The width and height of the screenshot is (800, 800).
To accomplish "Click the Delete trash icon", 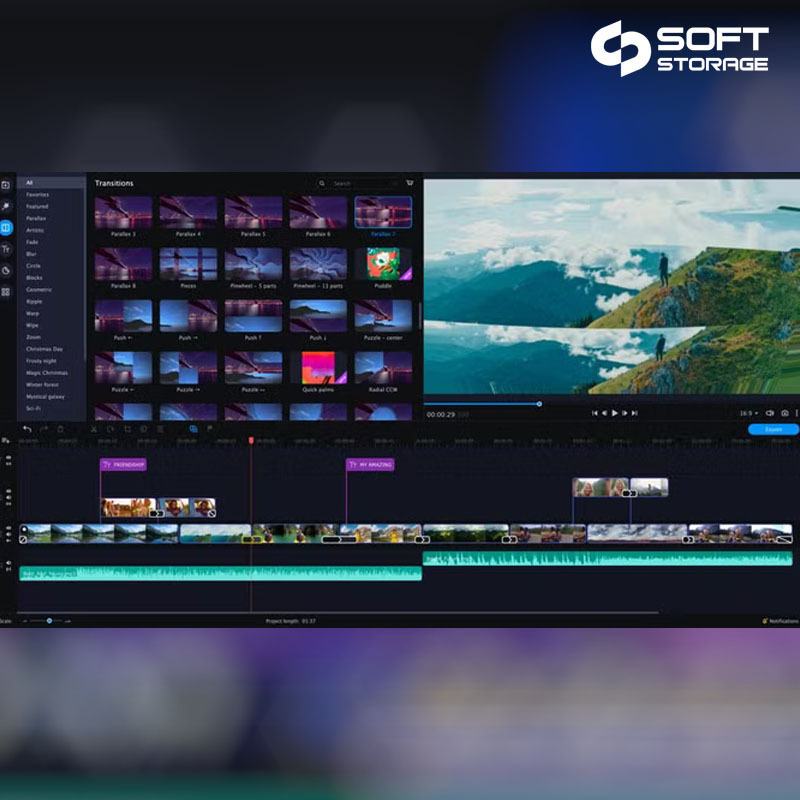I will pyautogui.click(x=60, y=429).
